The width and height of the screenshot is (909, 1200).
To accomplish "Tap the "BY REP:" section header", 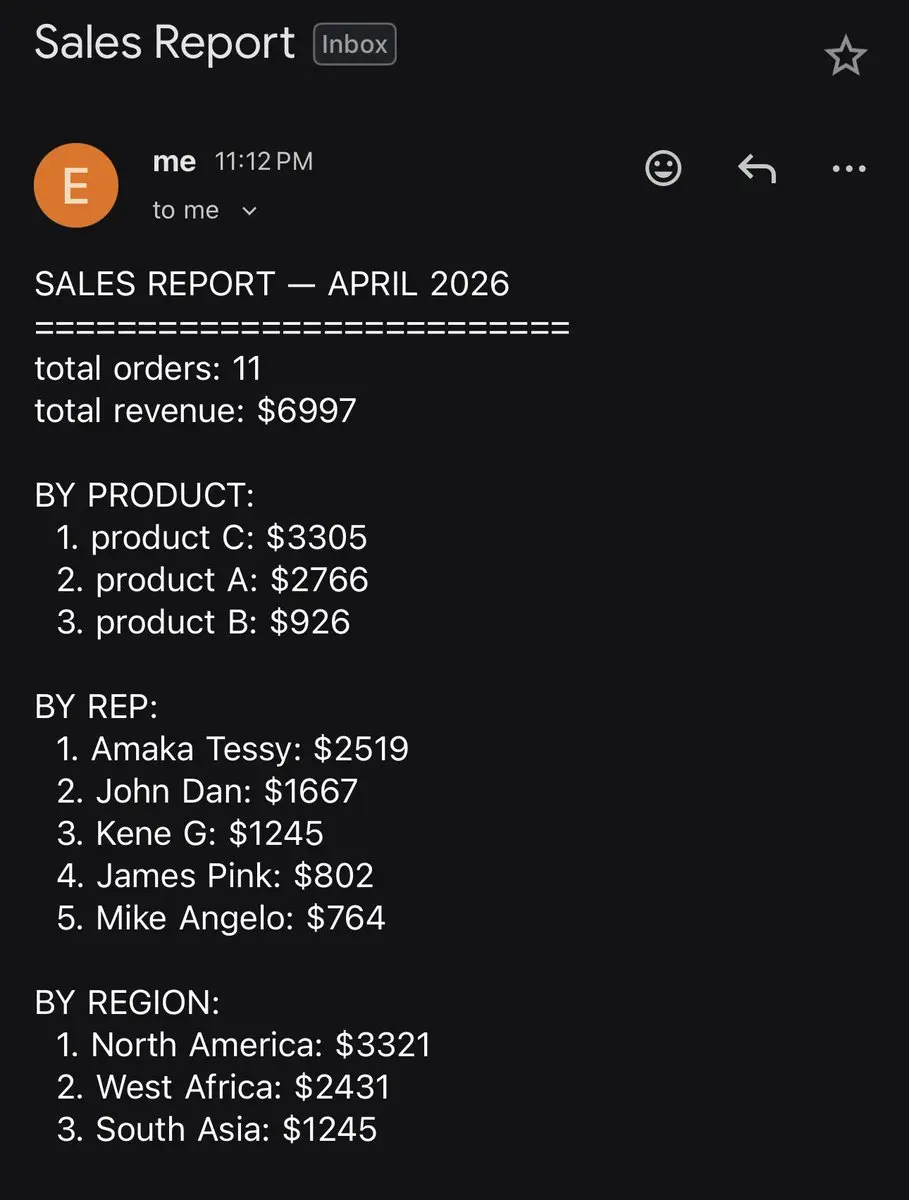I will tap(96, 707).
